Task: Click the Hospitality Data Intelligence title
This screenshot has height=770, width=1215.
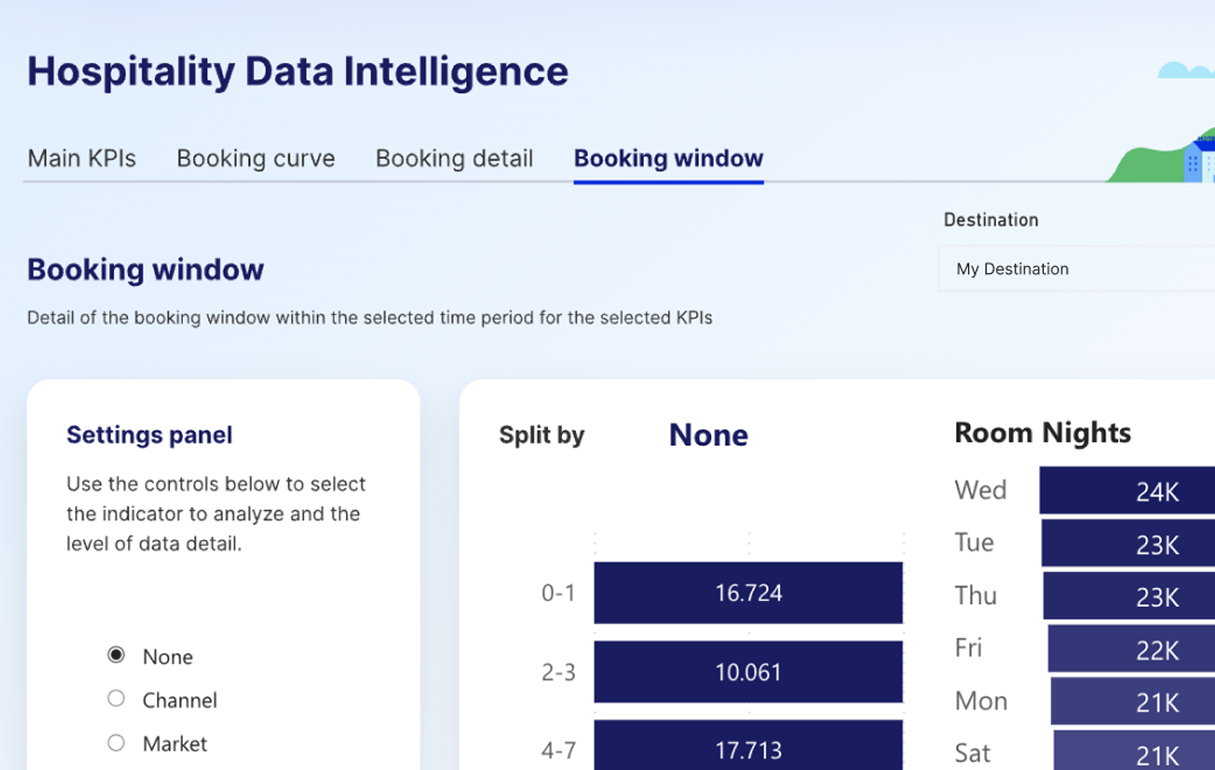Action: [297, 72]
